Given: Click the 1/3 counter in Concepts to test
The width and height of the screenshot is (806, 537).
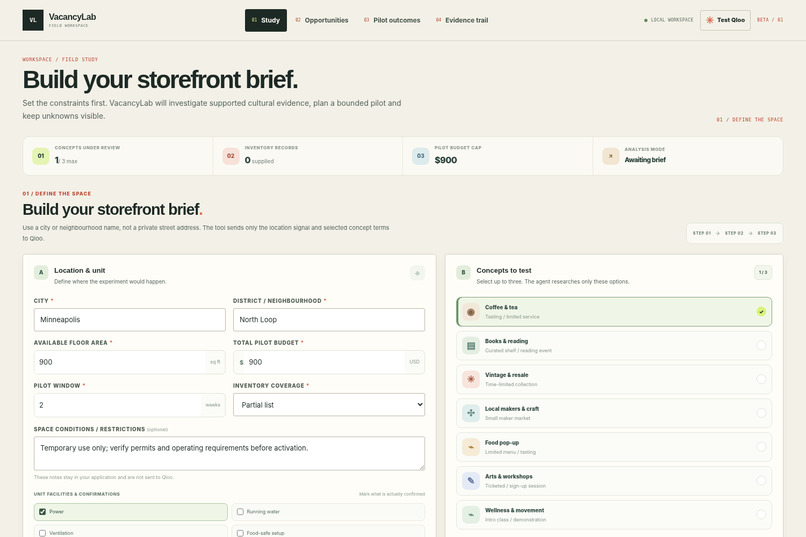Looking at the screenshot, I should coord(763,272).
